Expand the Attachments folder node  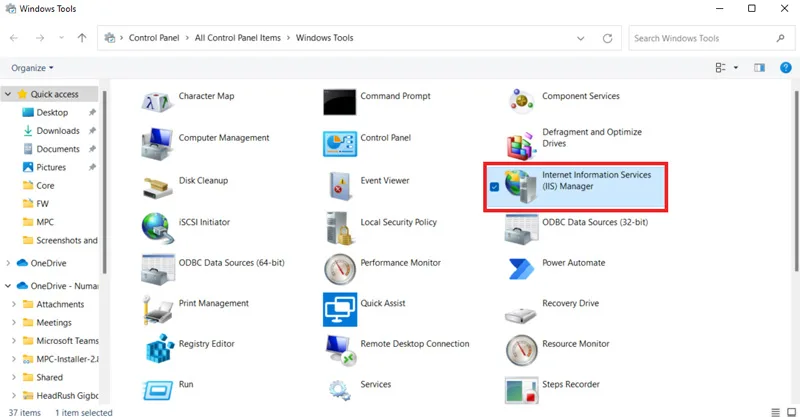(14, 304)
